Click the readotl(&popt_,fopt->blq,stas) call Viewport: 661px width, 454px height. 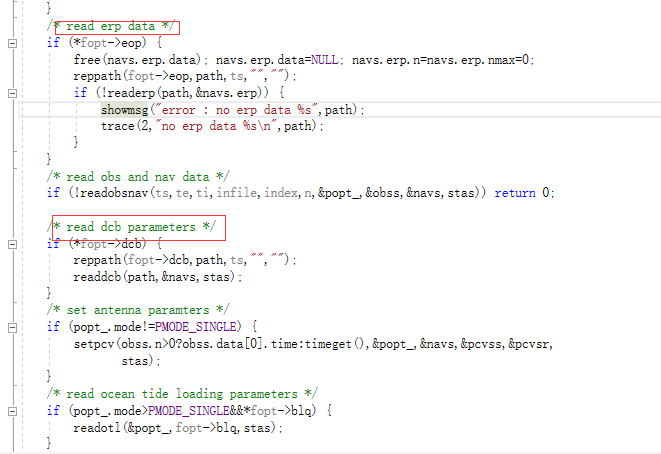click(178, 428)
